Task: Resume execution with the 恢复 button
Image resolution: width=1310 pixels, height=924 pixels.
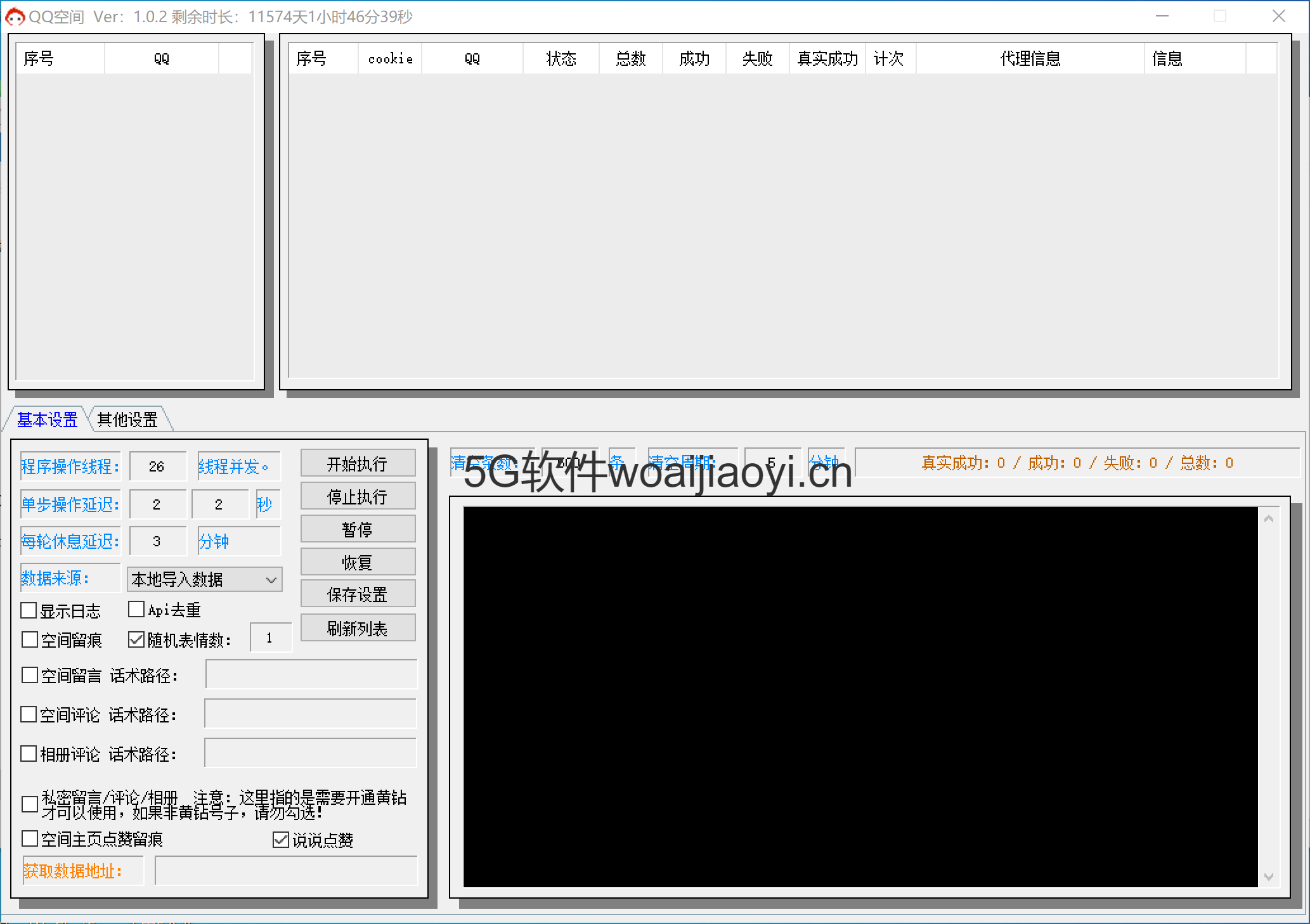Action: pos(358,563)
